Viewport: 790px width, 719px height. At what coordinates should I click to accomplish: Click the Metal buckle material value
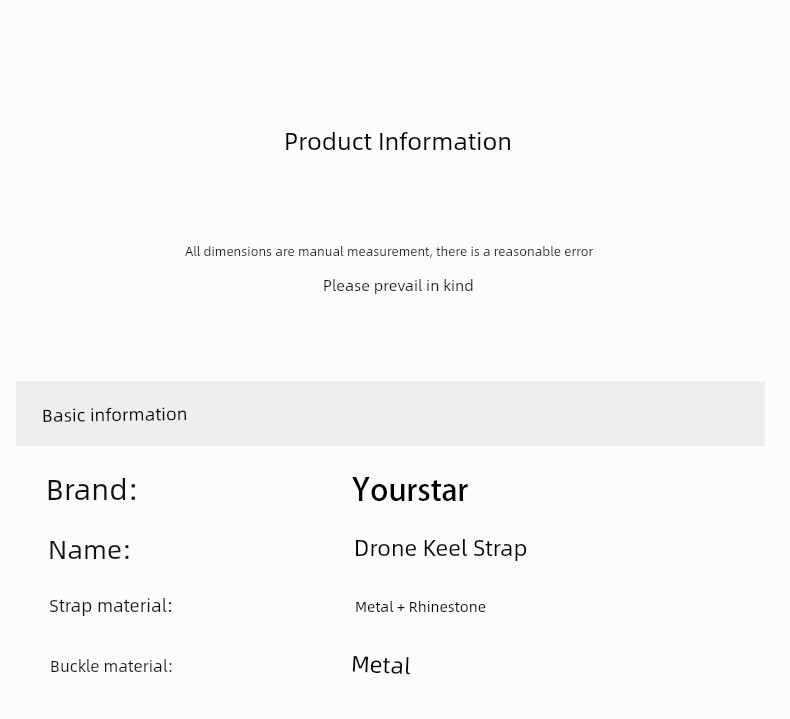[x=381, y=665]
